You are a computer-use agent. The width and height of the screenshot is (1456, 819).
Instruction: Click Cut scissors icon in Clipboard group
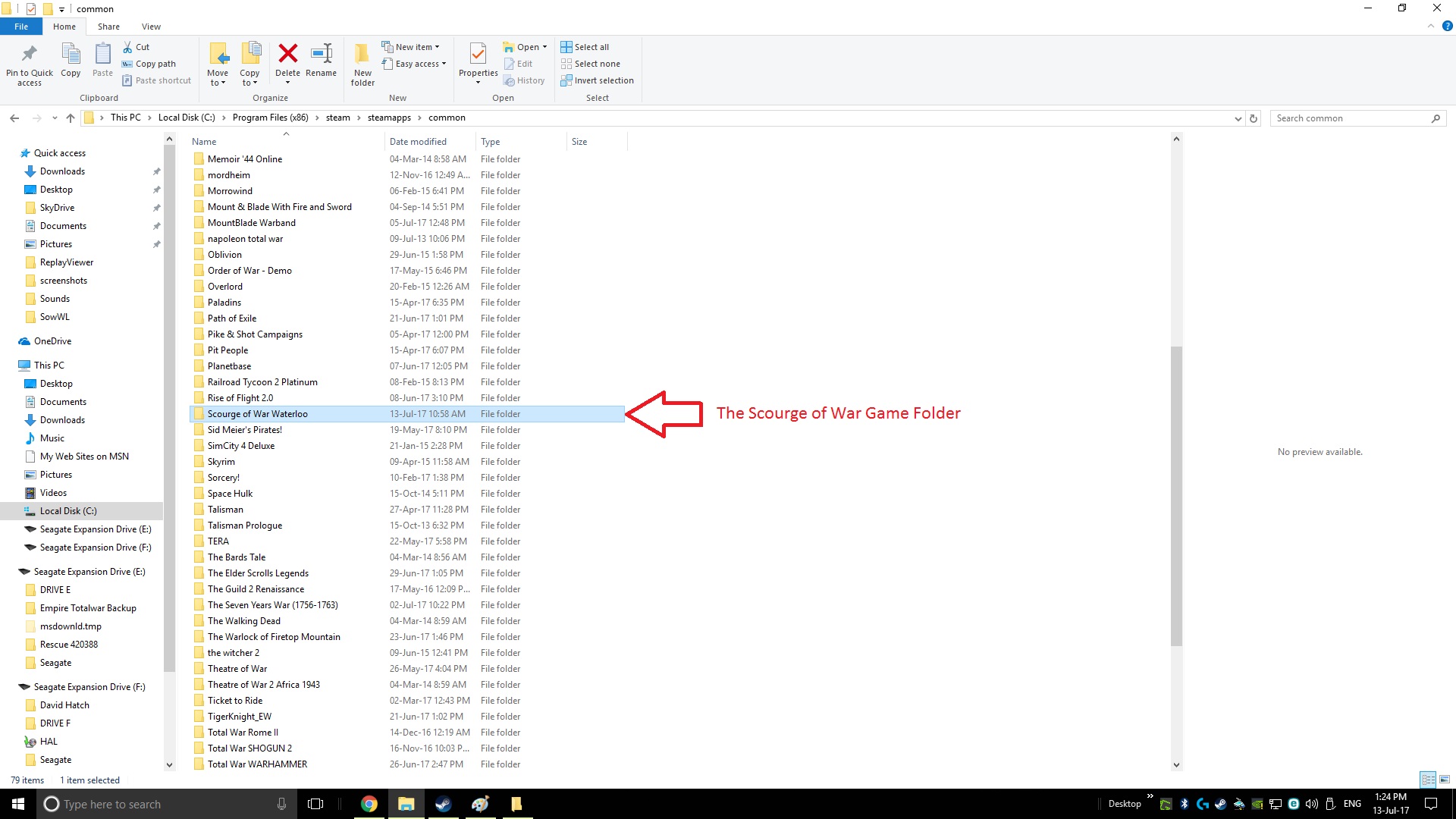click(x=128, y=47)
